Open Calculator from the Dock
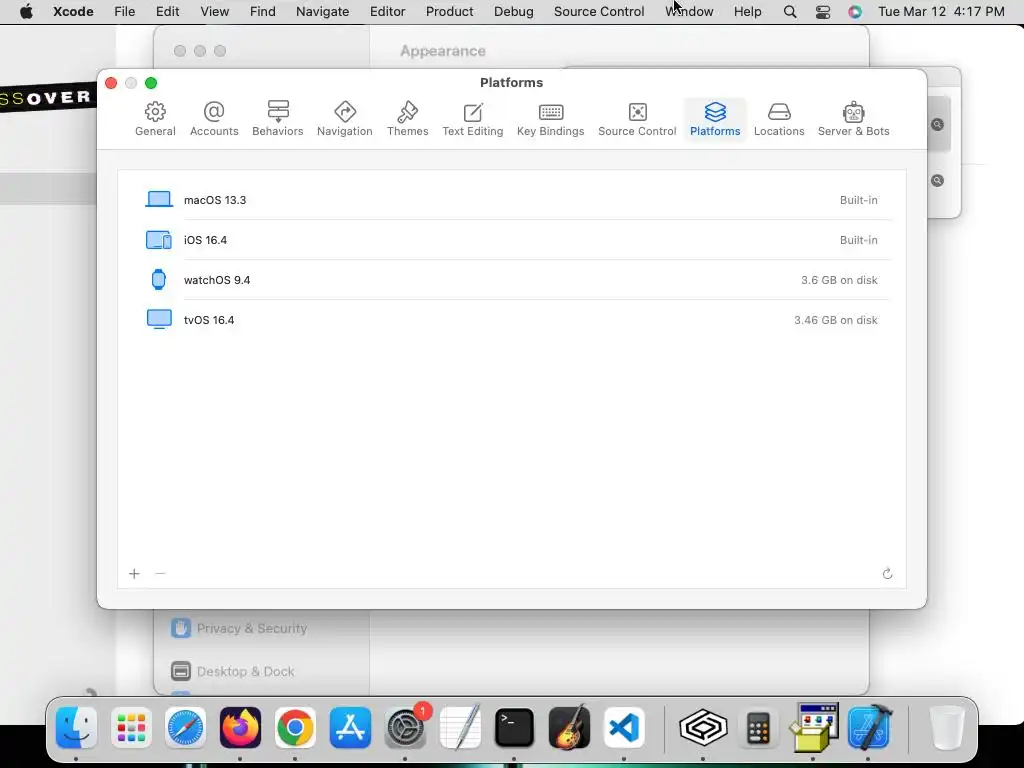 tap(758, 728)
